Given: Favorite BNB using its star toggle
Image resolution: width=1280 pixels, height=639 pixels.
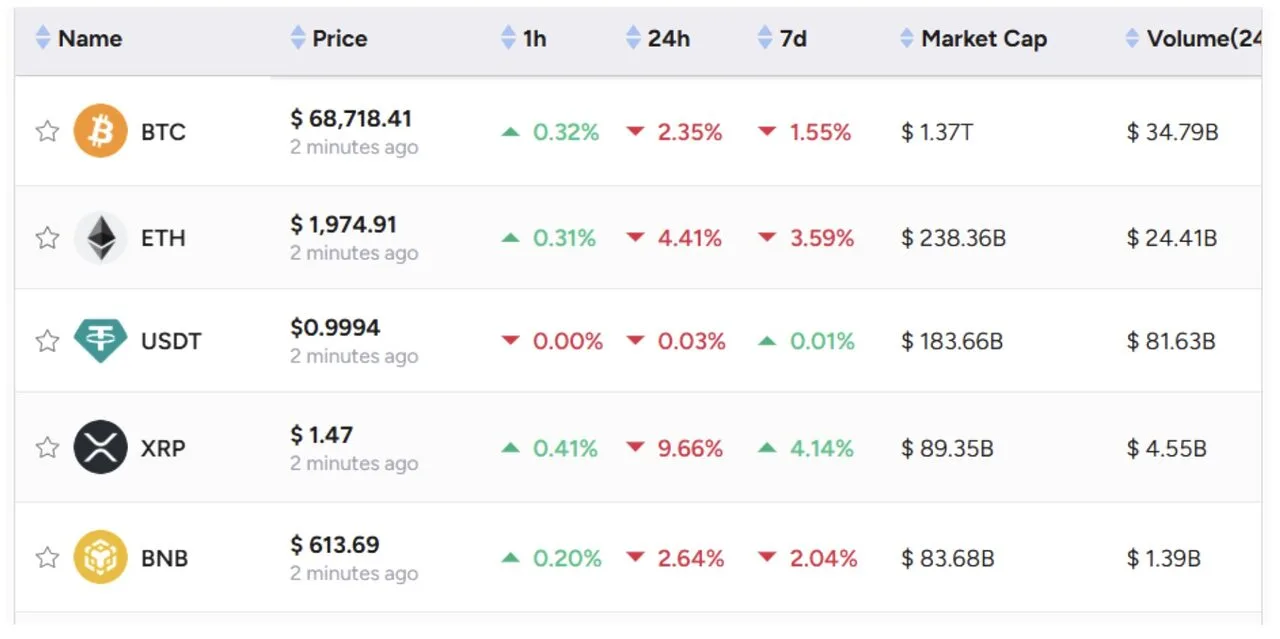Looking at the screenshot, I should click(x=46, y=557).
